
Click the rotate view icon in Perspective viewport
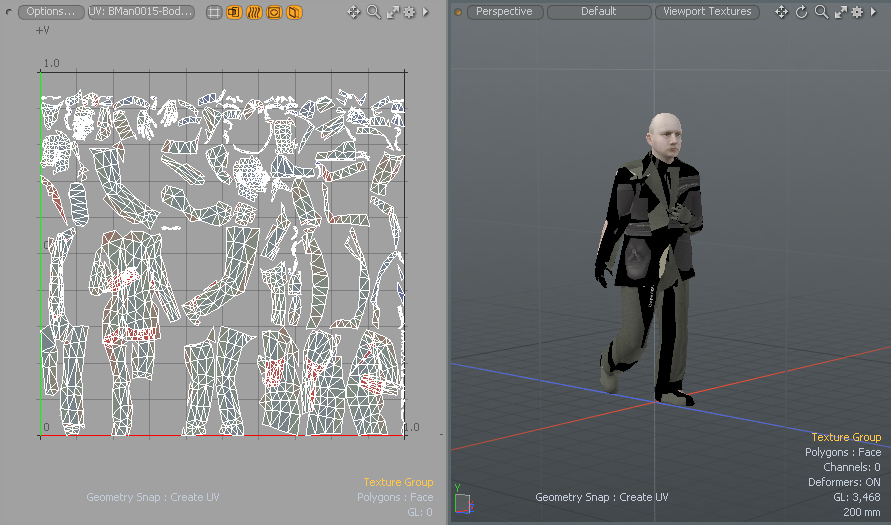click(x=801, y=12)
